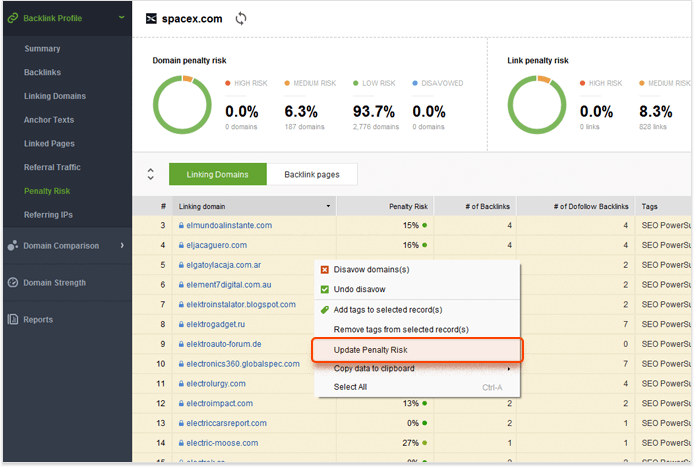Open electriccarsreport.com link
This screenshot has height=467, width=694.
tap(227, 423)
